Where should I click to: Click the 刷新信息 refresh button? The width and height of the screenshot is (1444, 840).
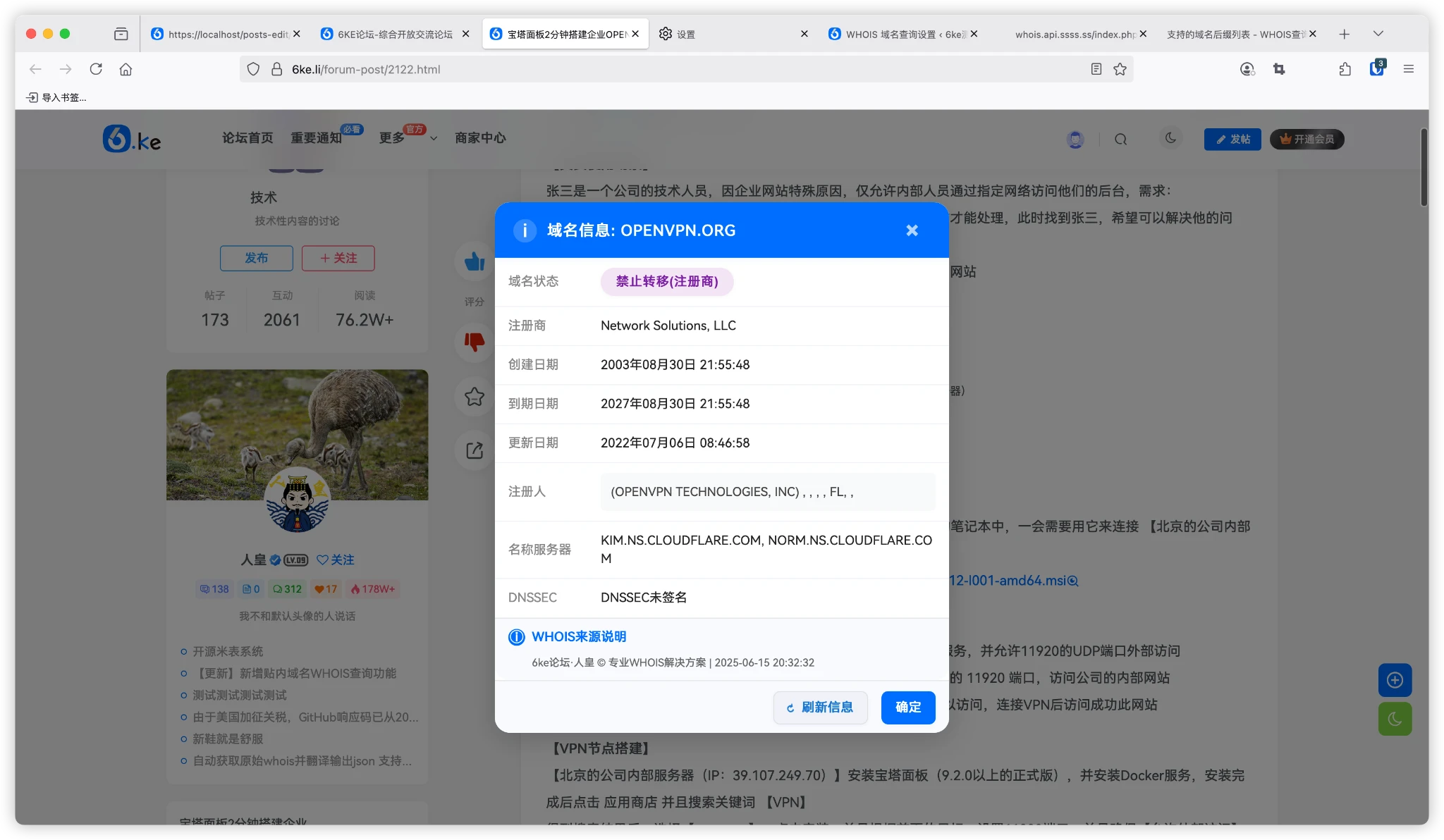click(x=820, y=707)
